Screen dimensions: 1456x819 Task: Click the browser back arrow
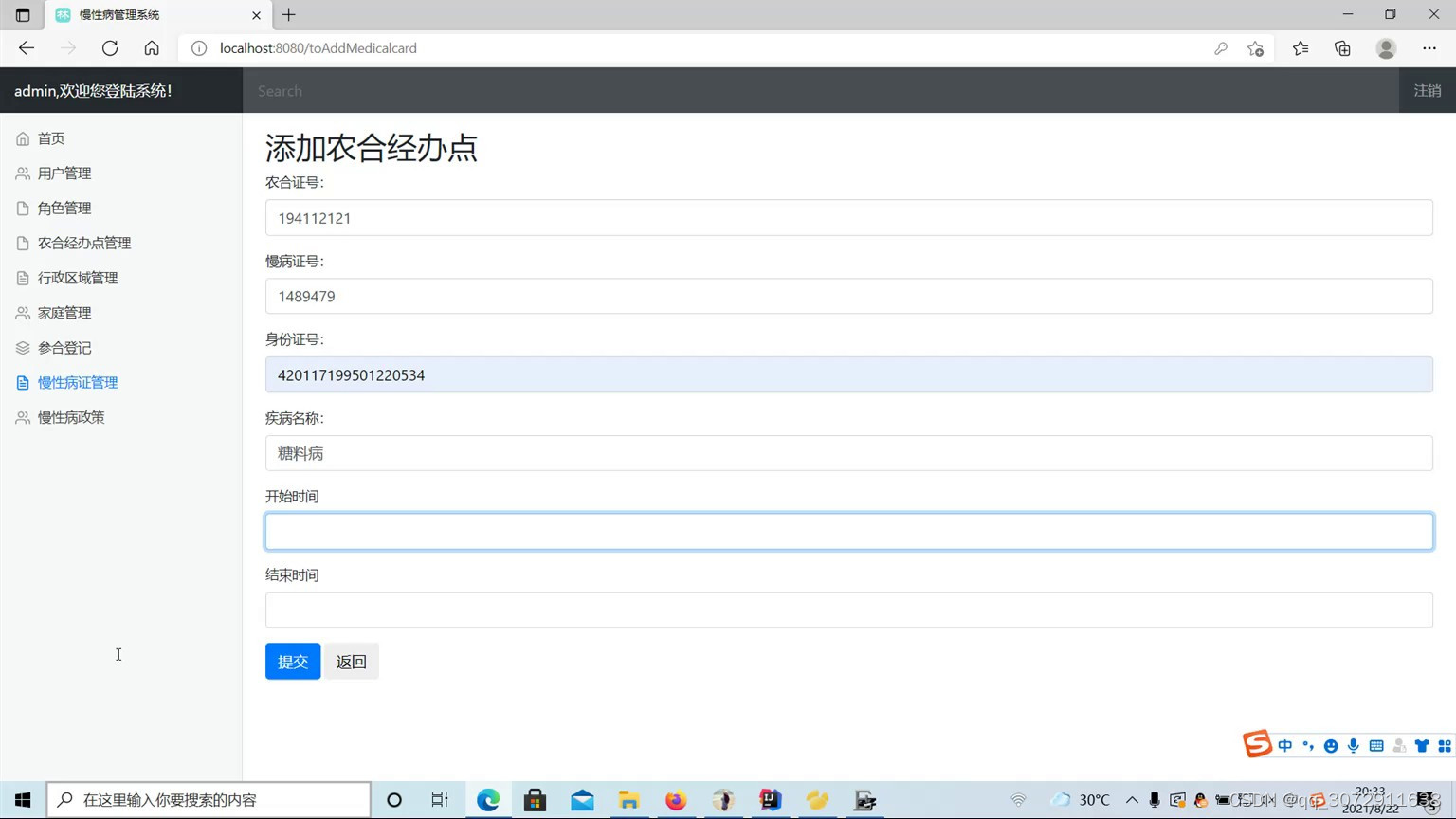pos(27,48)
